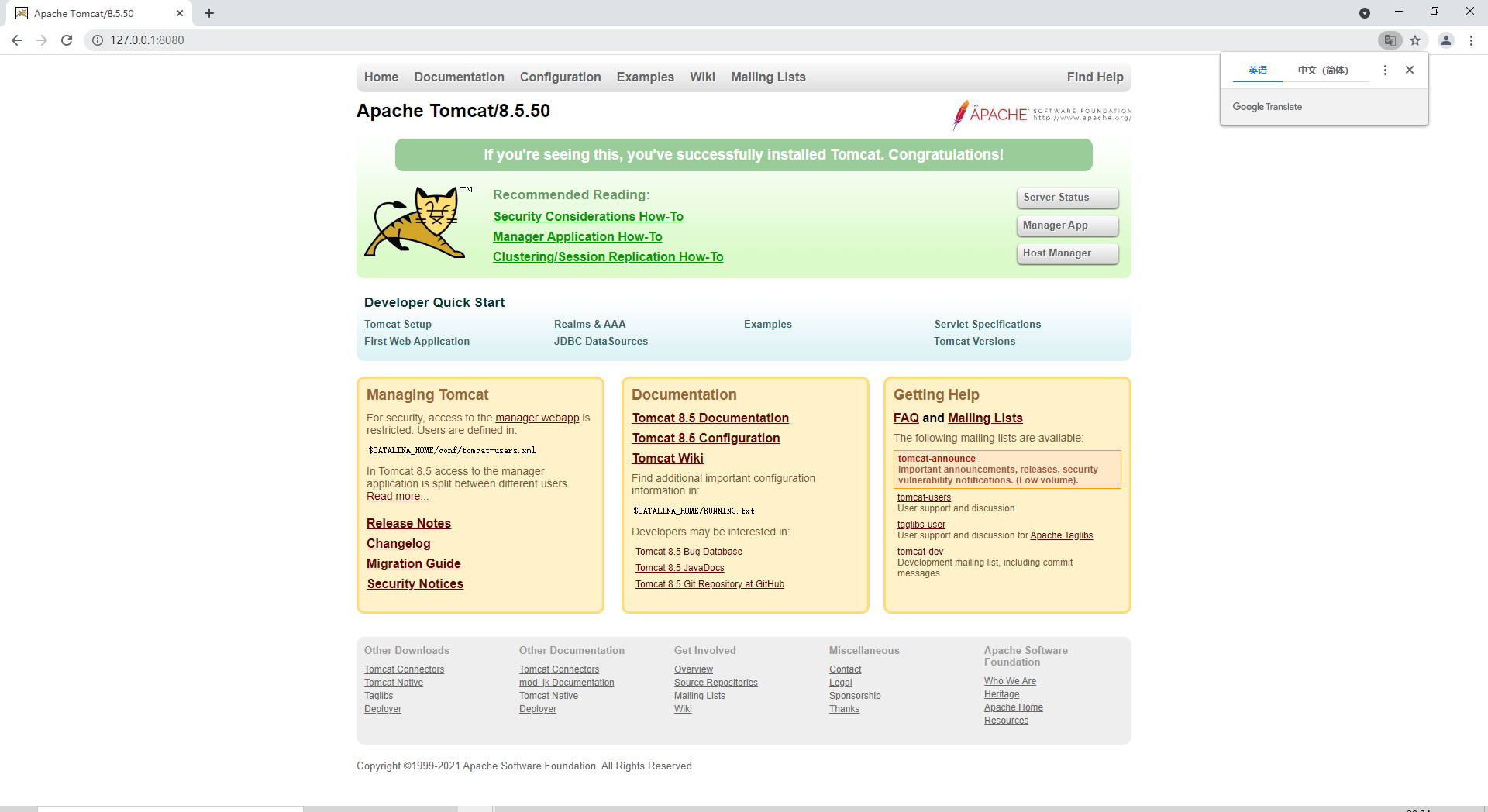This screenshot has height=812, width=1488.
Task: Close the Google Translate popup
Action: (1410, 70)
